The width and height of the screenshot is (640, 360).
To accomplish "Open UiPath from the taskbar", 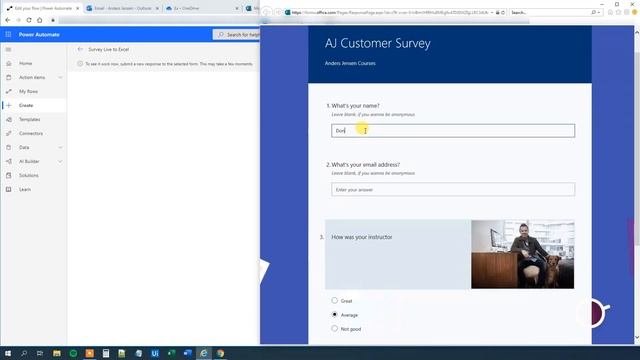I will click(x=155, y=353).
